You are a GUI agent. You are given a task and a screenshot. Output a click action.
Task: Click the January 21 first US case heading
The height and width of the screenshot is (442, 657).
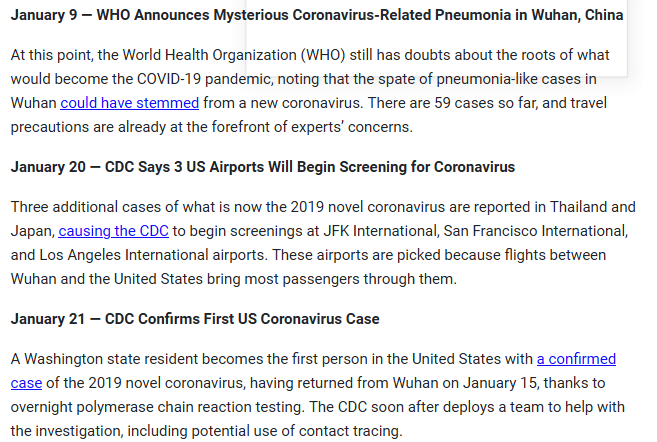coord(195,319)
